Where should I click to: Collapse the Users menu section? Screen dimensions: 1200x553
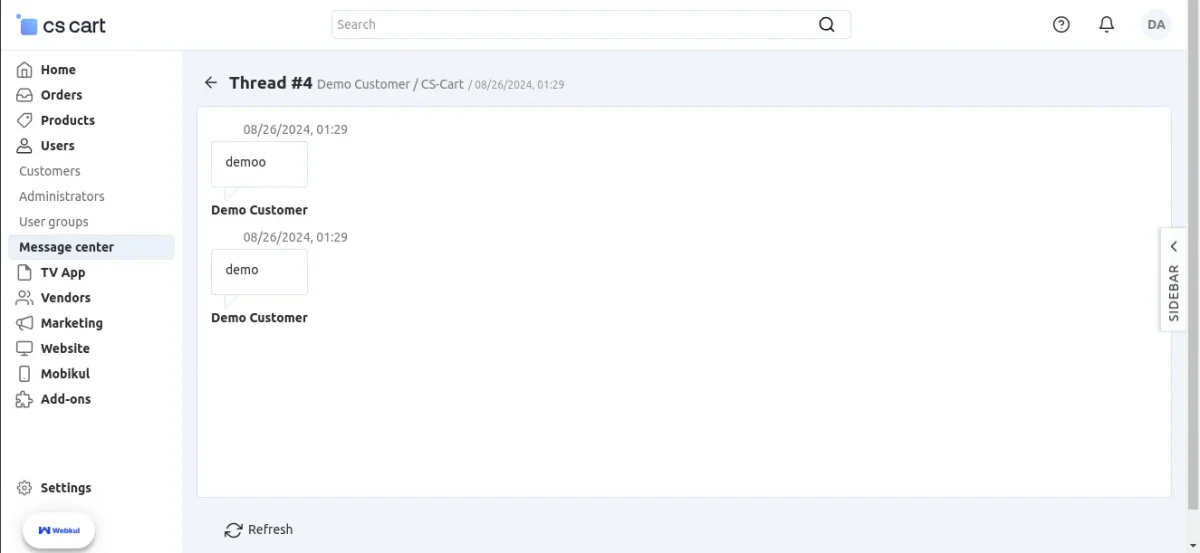pos(57,146)
